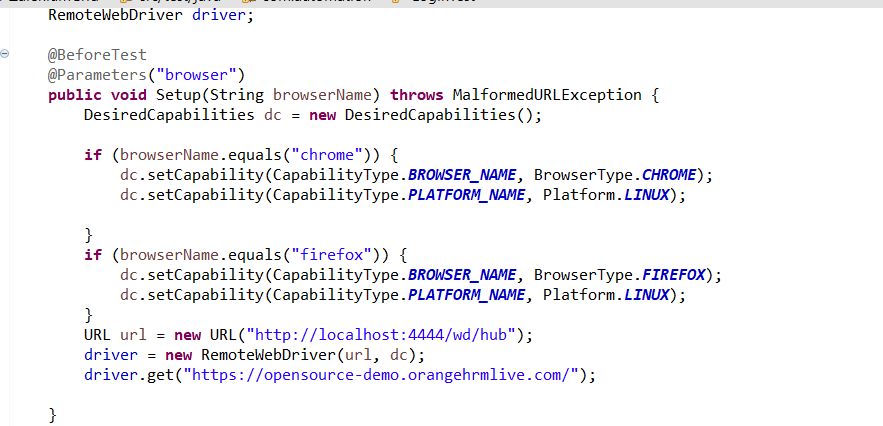Click the RemoteWebDriver type in the field declaration
This screenshot has height=426, width=883.
click(115, 15)
